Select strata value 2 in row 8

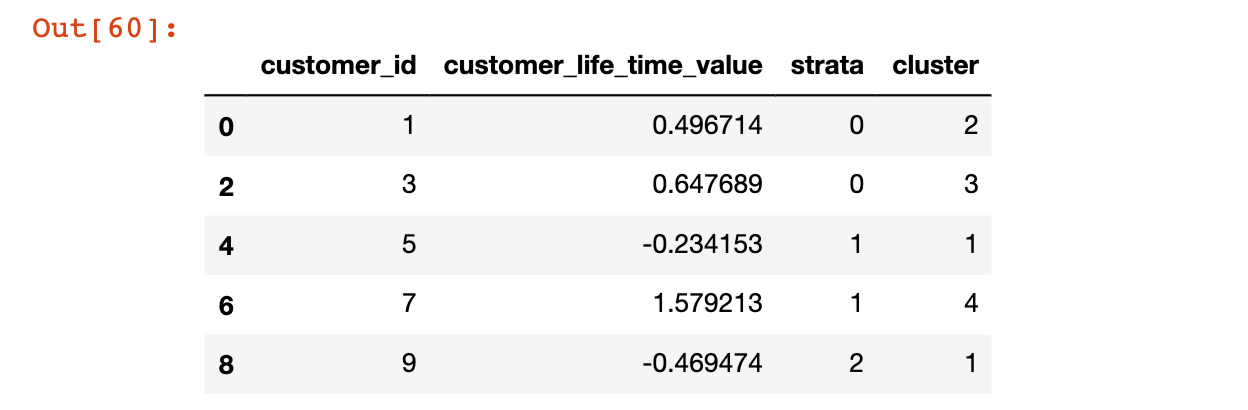click(855, 363)
